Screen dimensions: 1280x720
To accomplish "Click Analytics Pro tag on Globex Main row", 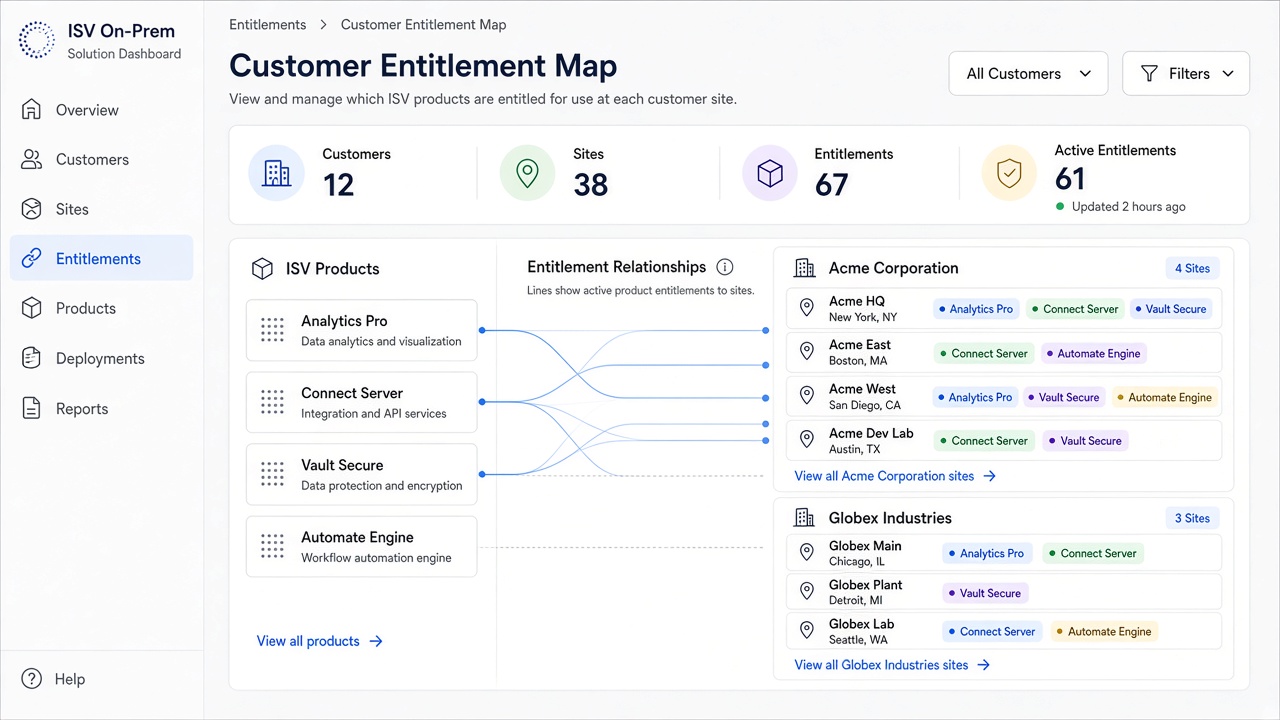I will [986, 553].
